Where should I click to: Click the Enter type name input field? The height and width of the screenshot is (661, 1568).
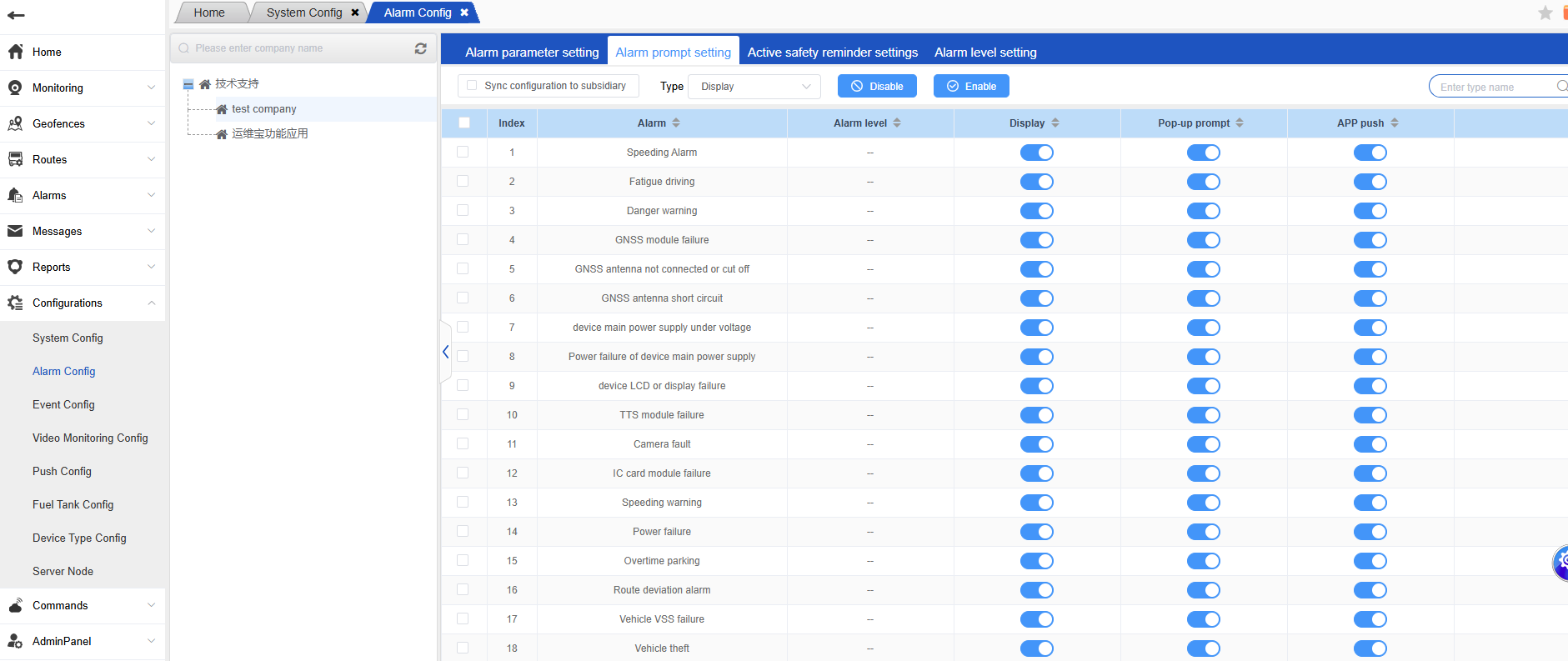tap(1492, 87)
